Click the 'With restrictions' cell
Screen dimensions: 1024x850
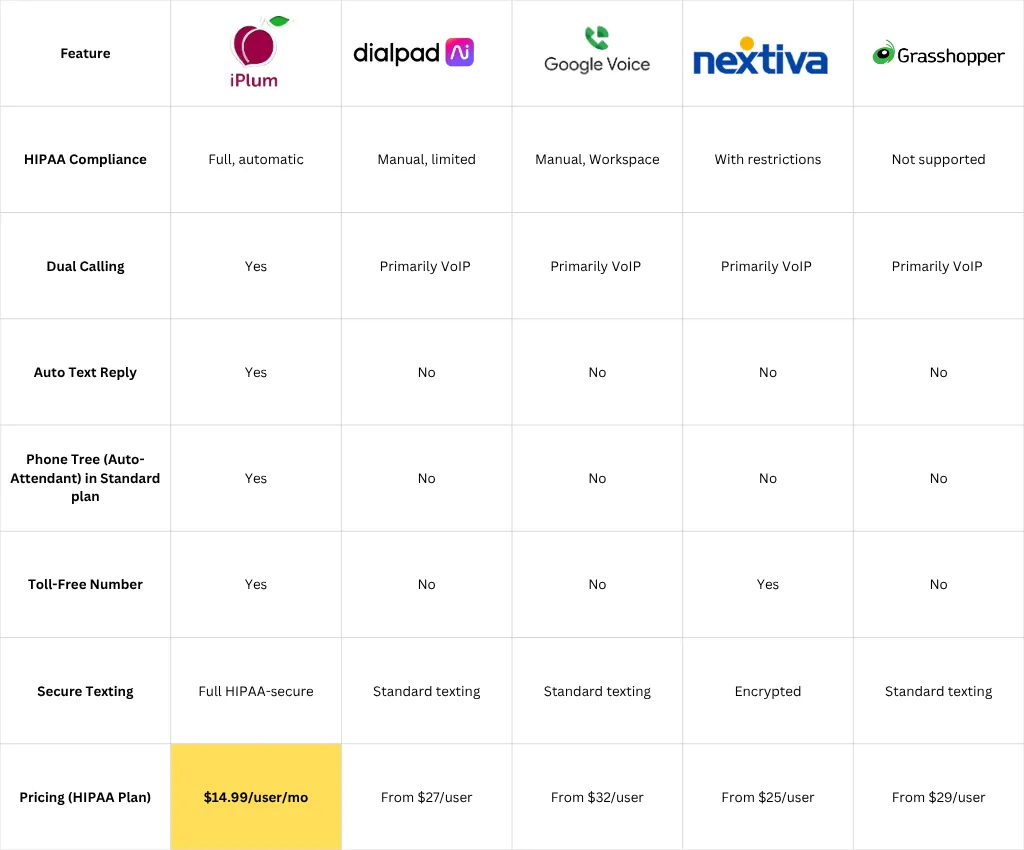(x=767, y=159)
